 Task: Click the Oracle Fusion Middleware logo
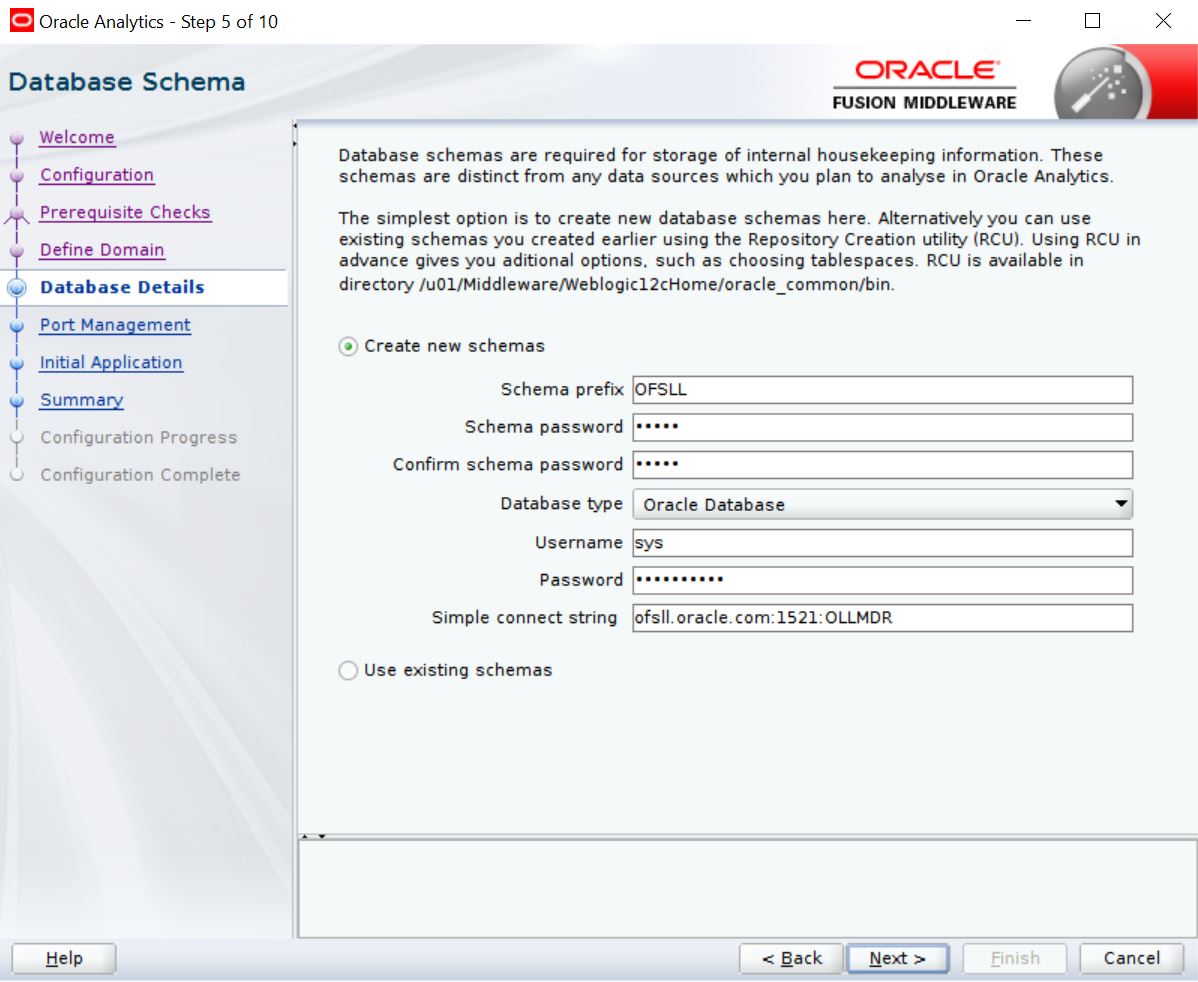(924, 86)
